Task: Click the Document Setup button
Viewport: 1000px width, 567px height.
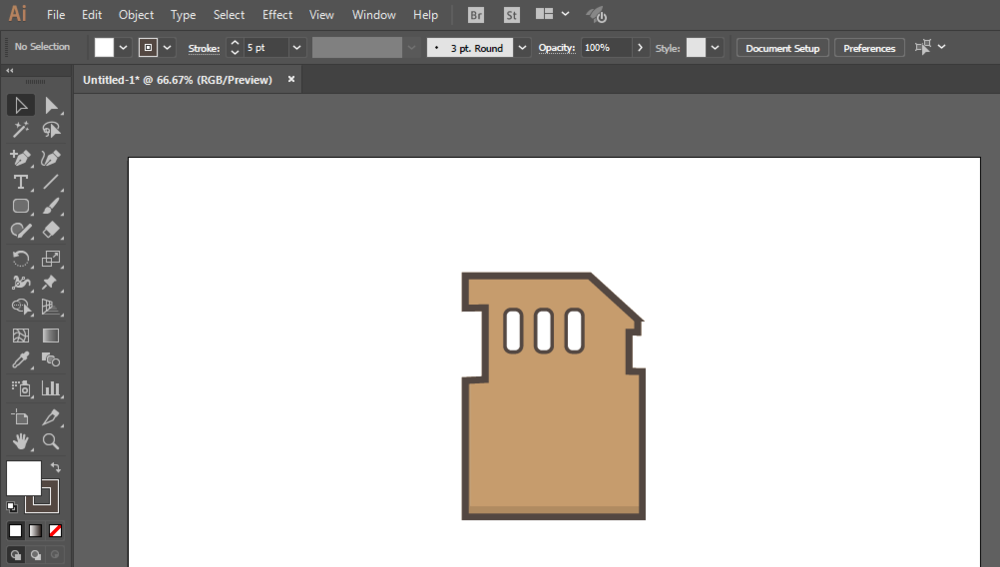Action: point(782,48)
